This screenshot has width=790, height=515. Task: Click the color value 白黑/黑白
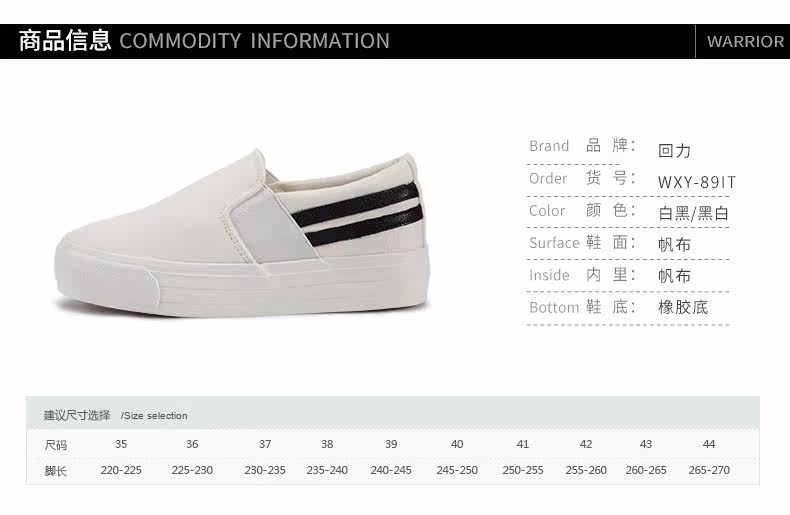coord(693,213)
